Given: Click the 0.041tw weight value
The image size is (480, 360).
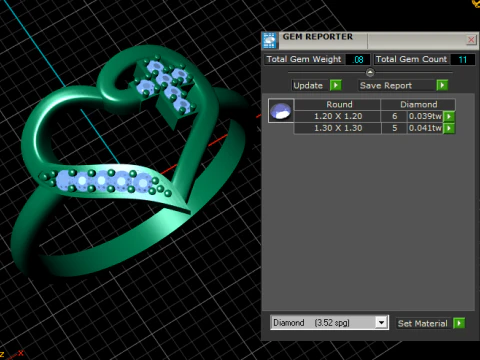Looking at the screenshot, I should [x=425, y=128].
